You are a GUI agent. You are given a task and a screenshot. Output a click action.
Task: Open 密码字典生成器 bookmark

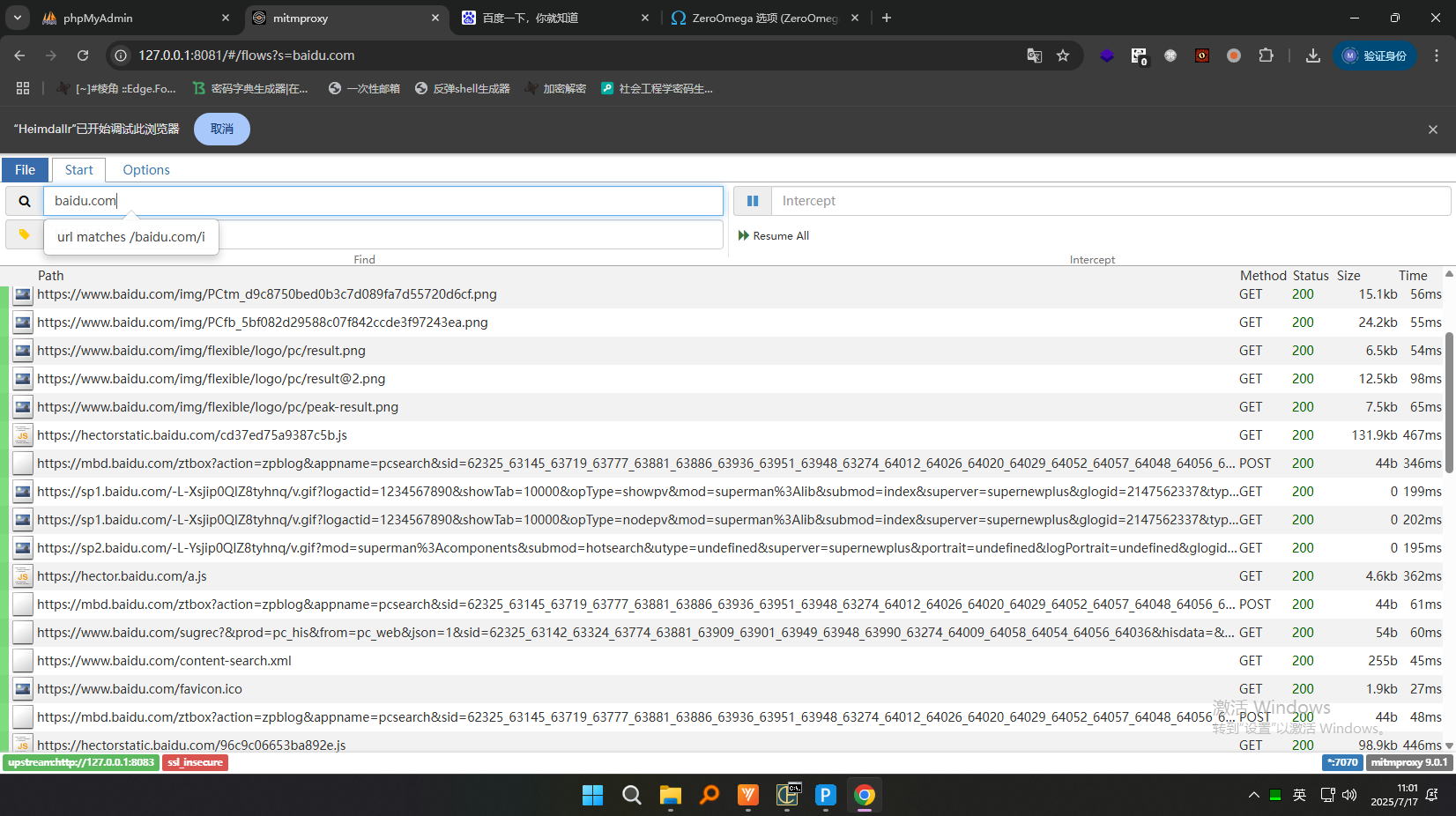250,88
